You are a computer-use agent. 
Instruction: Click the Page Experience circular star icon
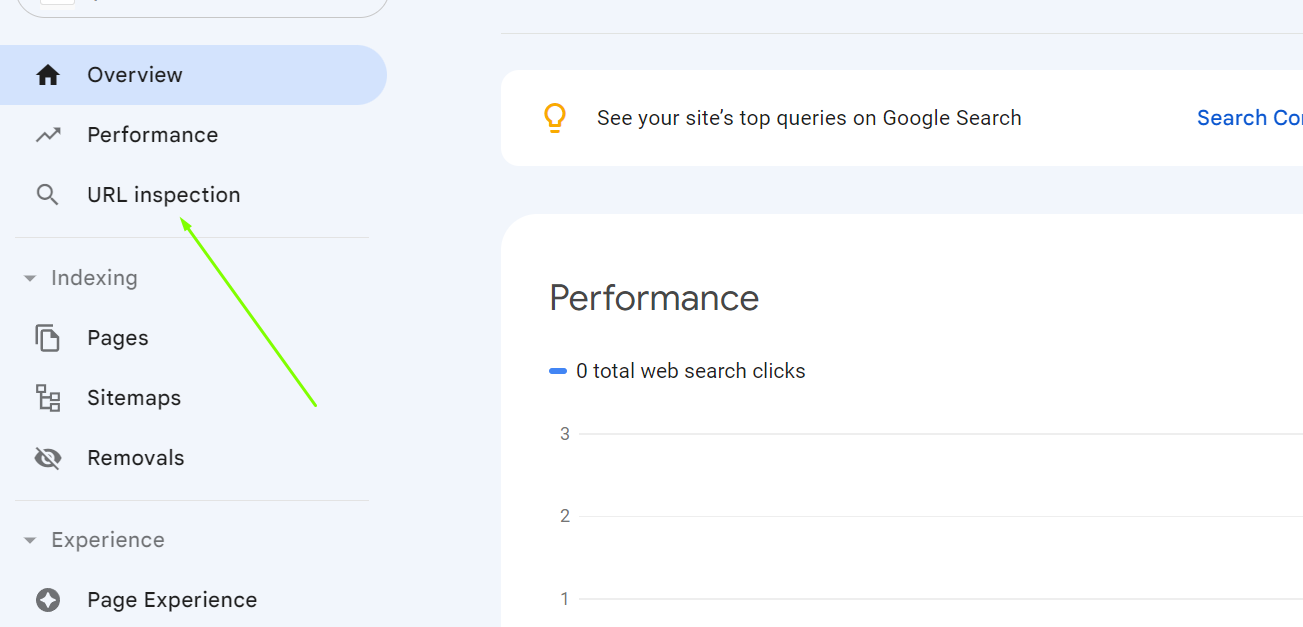(x=48, y=600)
